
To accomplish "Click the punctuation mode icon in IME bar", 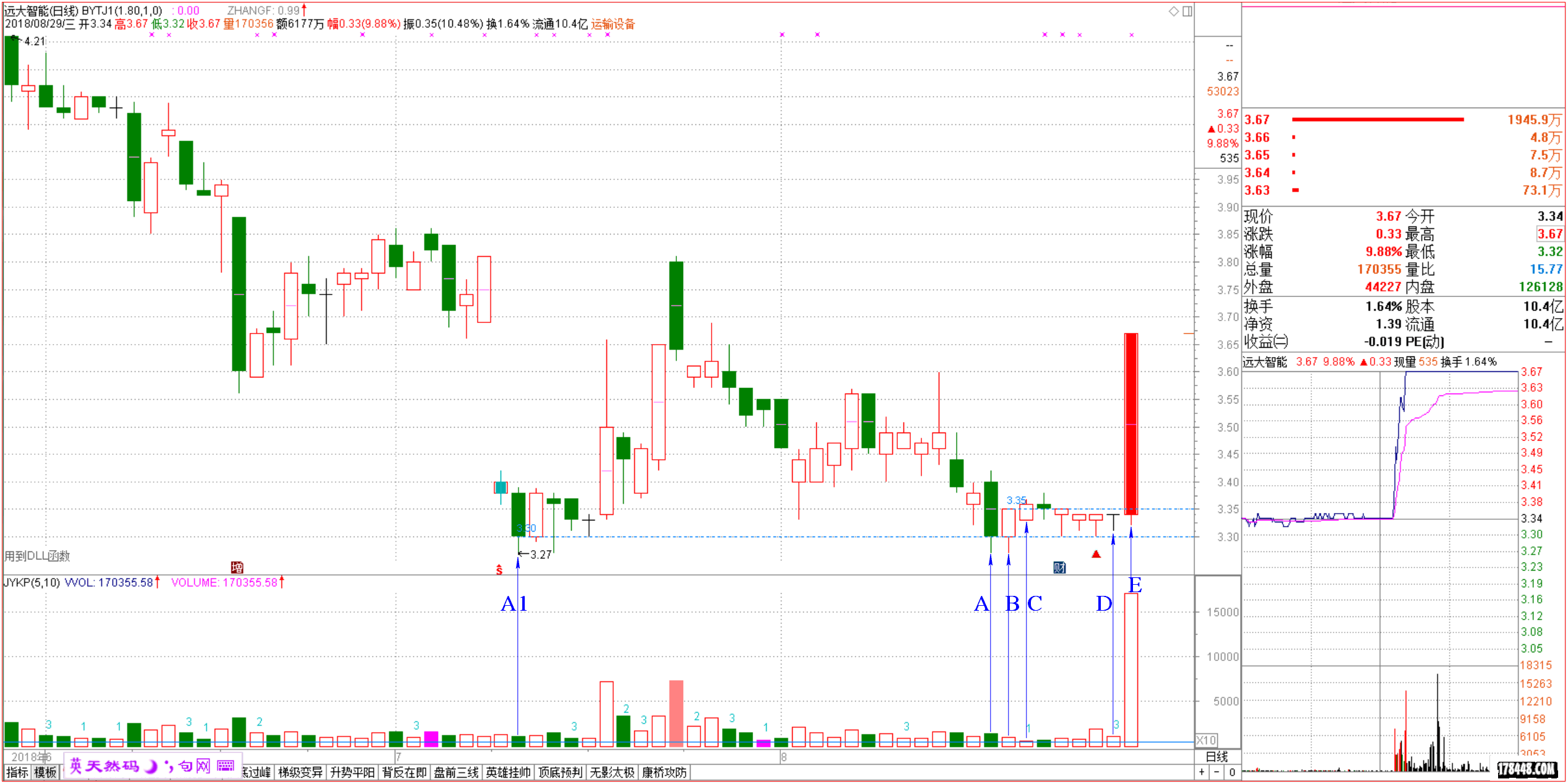I will [168, 767].
